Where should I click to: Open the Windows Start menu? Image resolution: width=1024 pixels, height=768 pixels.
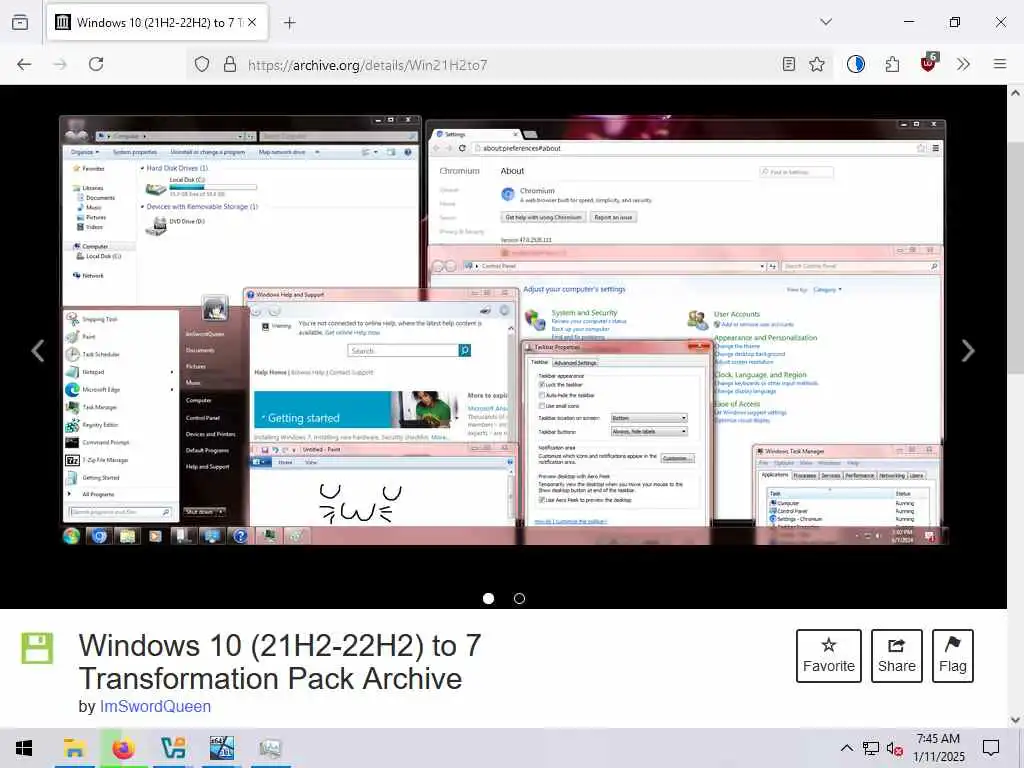pyautogui.click(x=24, y=748)
